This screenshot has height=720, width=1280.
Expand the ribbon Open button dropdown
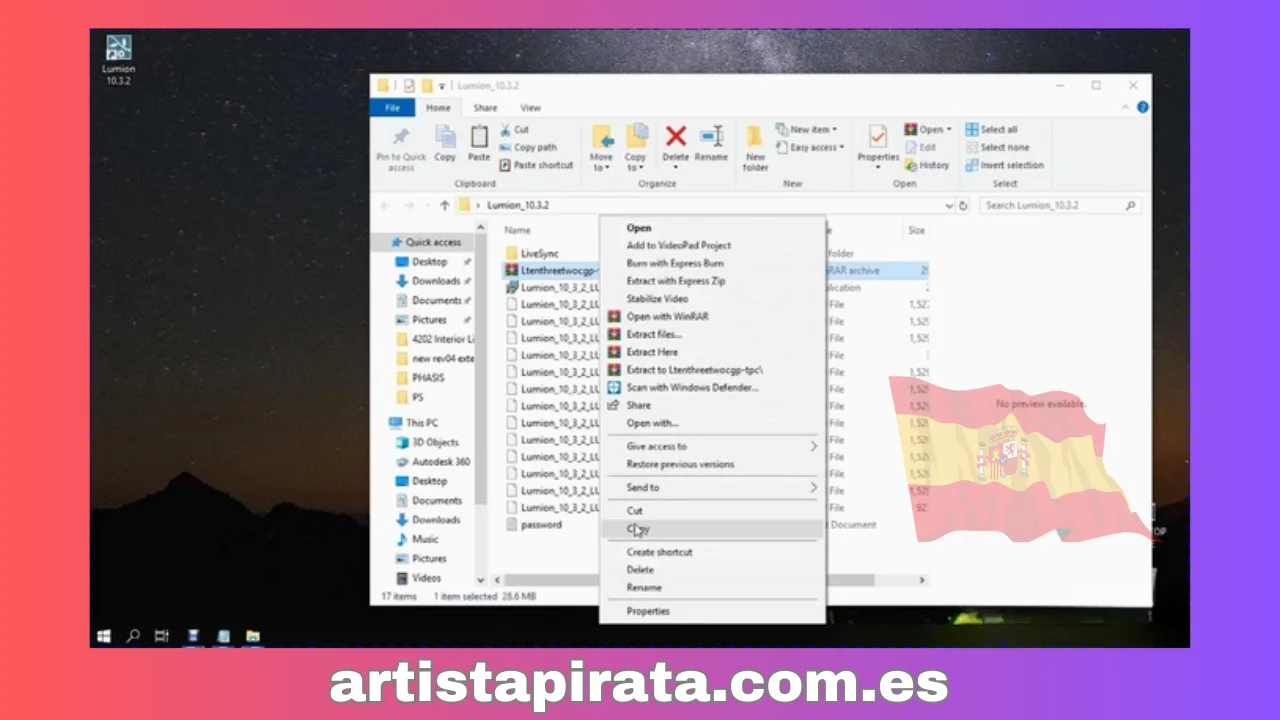point(949,130)
